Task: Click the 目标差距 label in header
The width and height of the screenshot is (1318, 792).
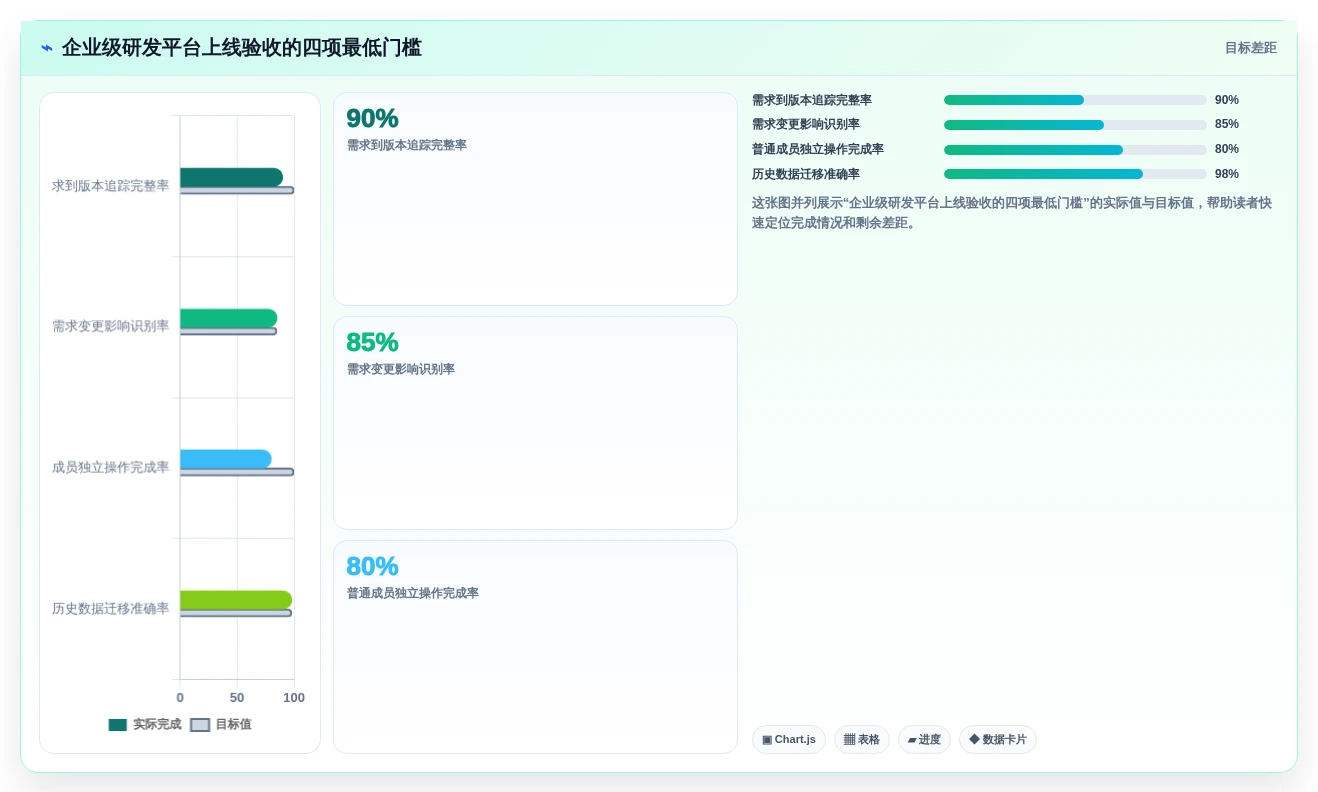Action: pyautogui.click(x=1250, y=48)
